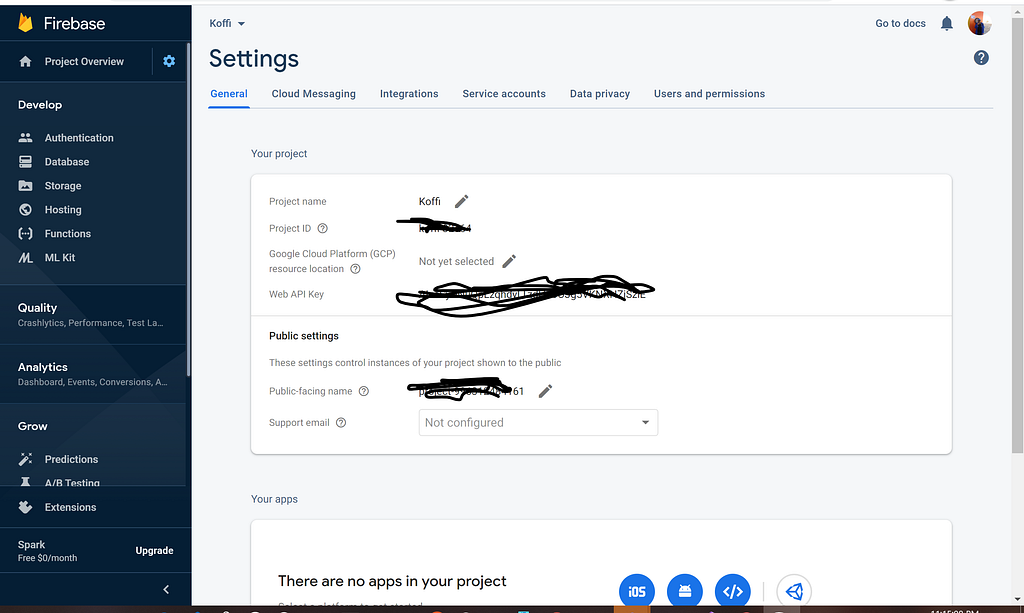
Task: Collapse the sidebar with chevron
Action: click(x=166, y=589)
